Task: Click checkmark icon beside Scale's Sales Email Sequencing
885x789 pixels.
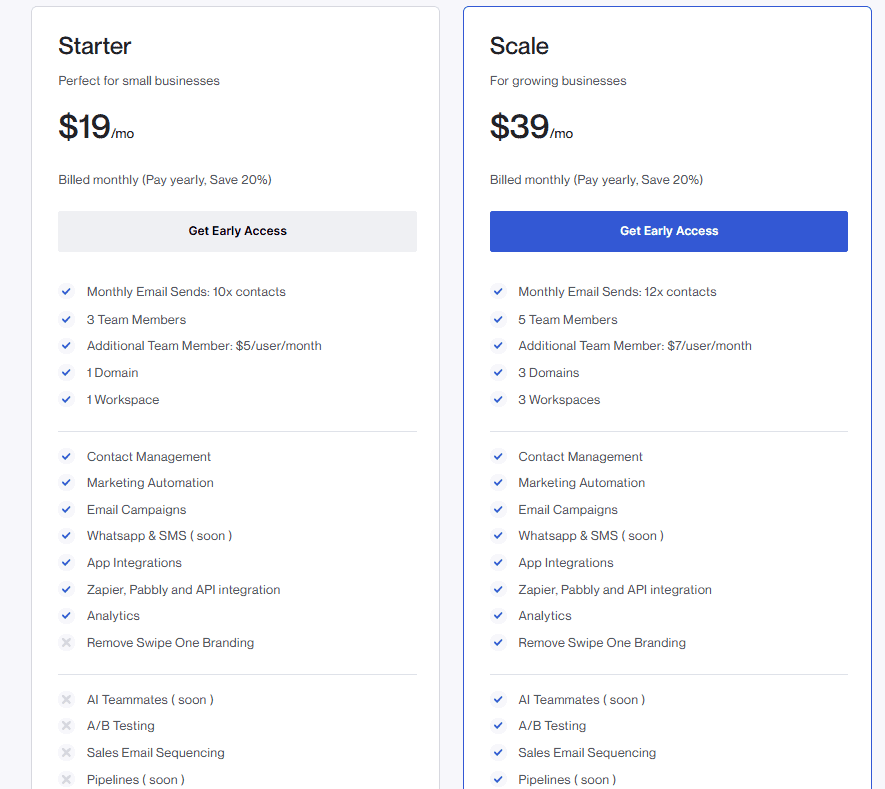Action: point(498,753)
